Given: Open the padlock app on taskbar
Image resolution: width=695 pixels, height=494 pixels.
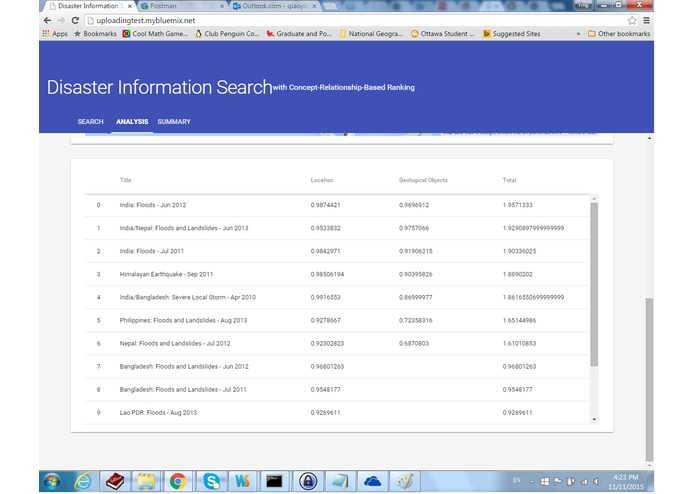Looking at the screenshot, I should (x=308, y=481).
